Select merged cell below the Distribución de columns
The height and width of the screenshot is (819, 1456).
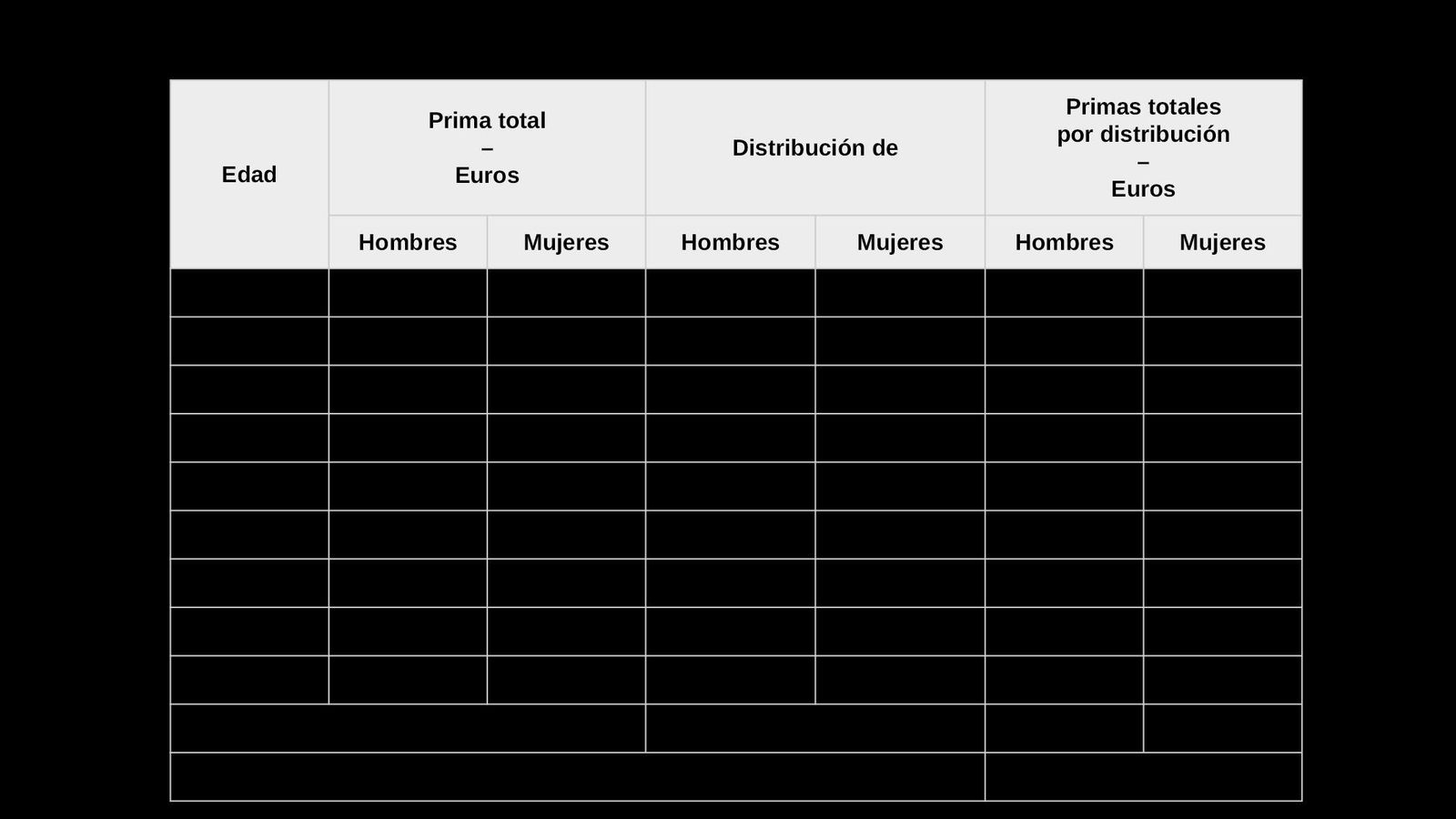(x=814, y=728)
